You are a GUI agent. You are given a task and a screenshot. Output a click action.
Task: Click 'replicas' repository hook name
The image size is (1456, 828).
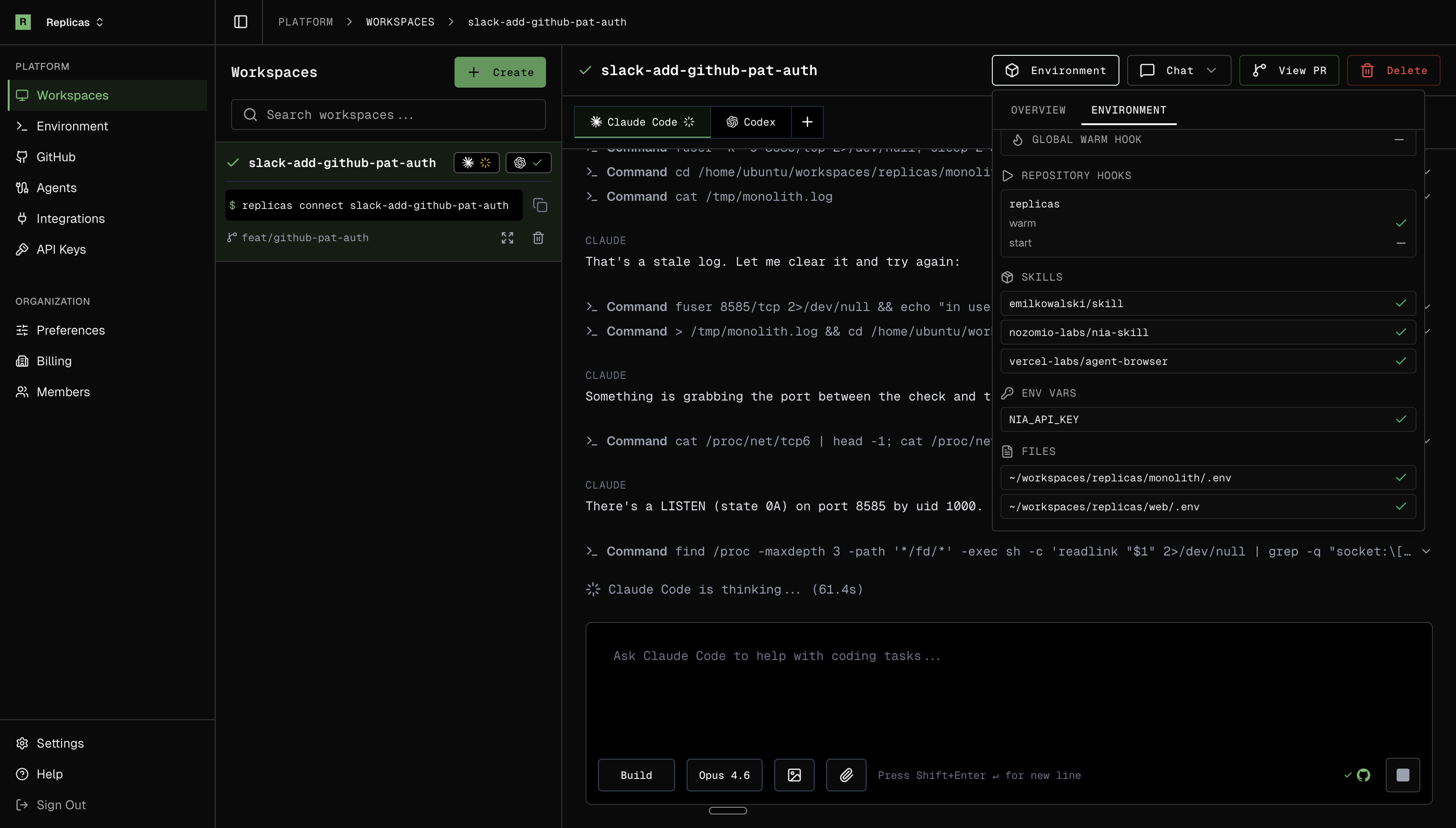tap(1034, 204)
